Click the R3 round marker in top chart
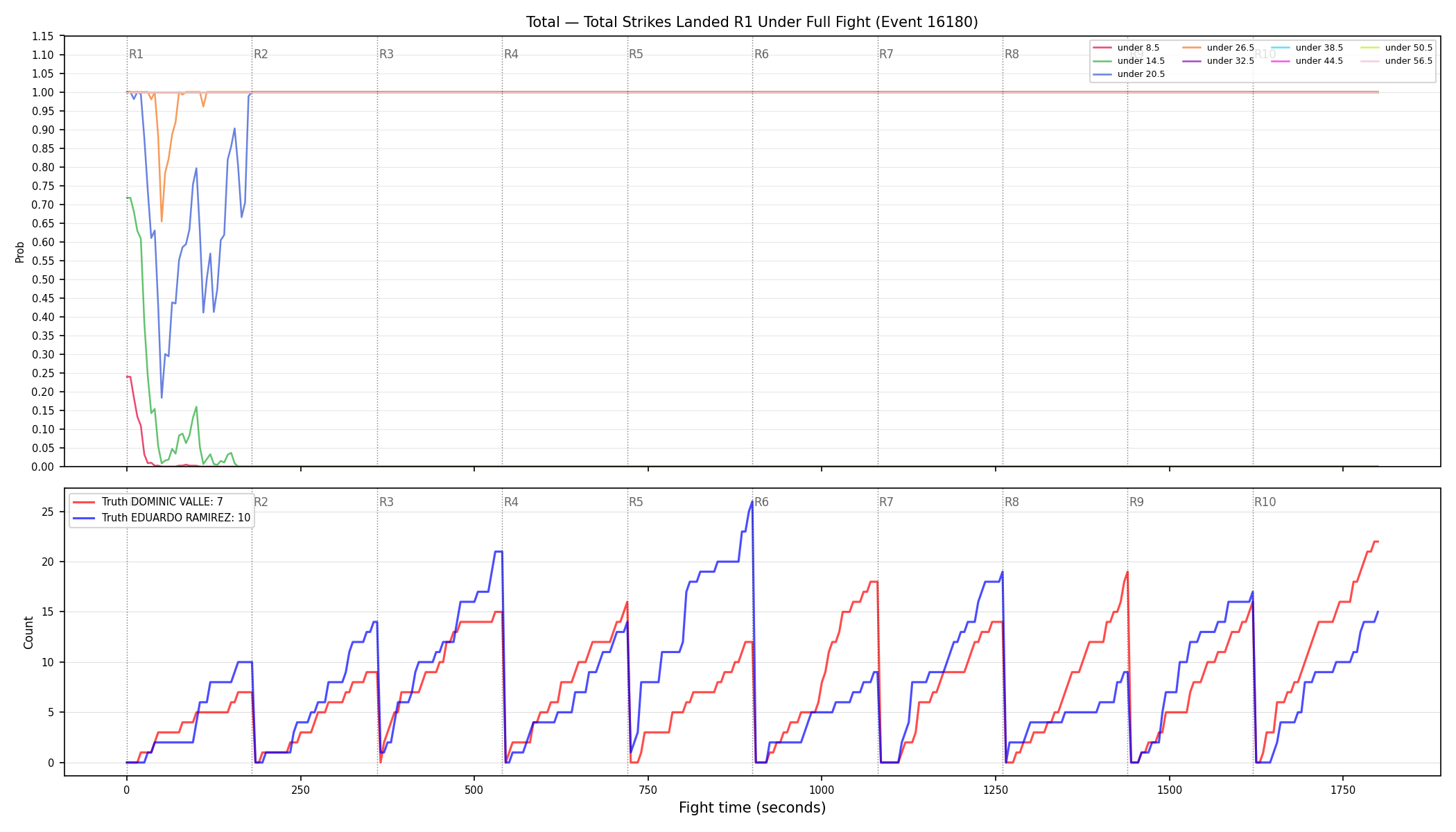Image resolution: width=1456 pixels, height=832 pixels. (x=386, y=54)
